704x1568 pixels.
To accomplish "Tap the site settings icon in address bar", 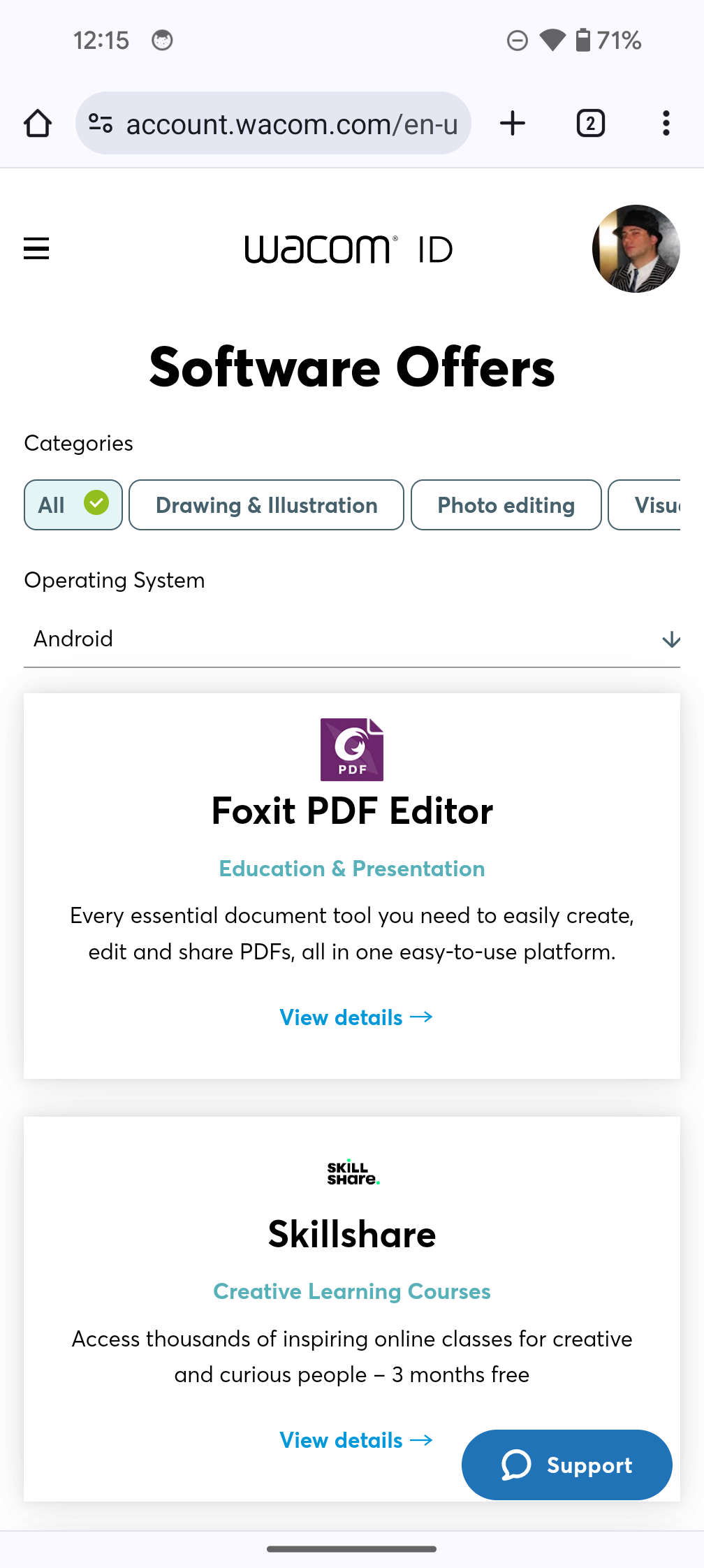I will pos(101,124).
